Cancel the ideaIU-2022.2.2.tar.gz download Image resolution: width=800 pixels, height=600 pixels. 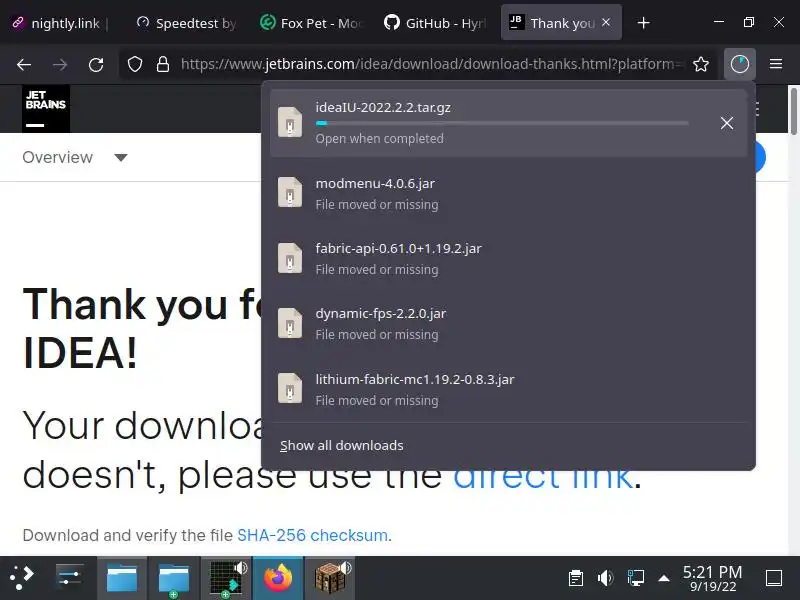[727, 123]
